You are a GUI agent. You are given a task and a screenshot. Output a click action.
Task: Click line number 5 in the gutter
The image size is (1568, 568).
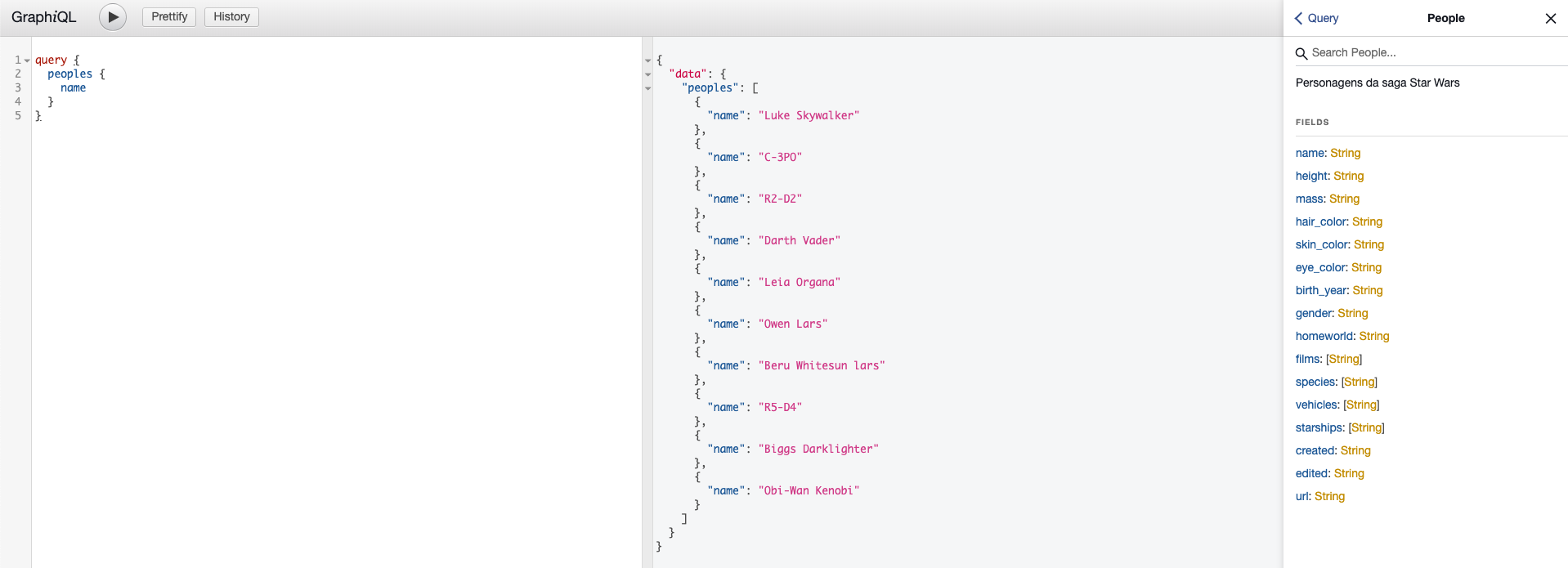pyautogui.click(x=18, y=116)
